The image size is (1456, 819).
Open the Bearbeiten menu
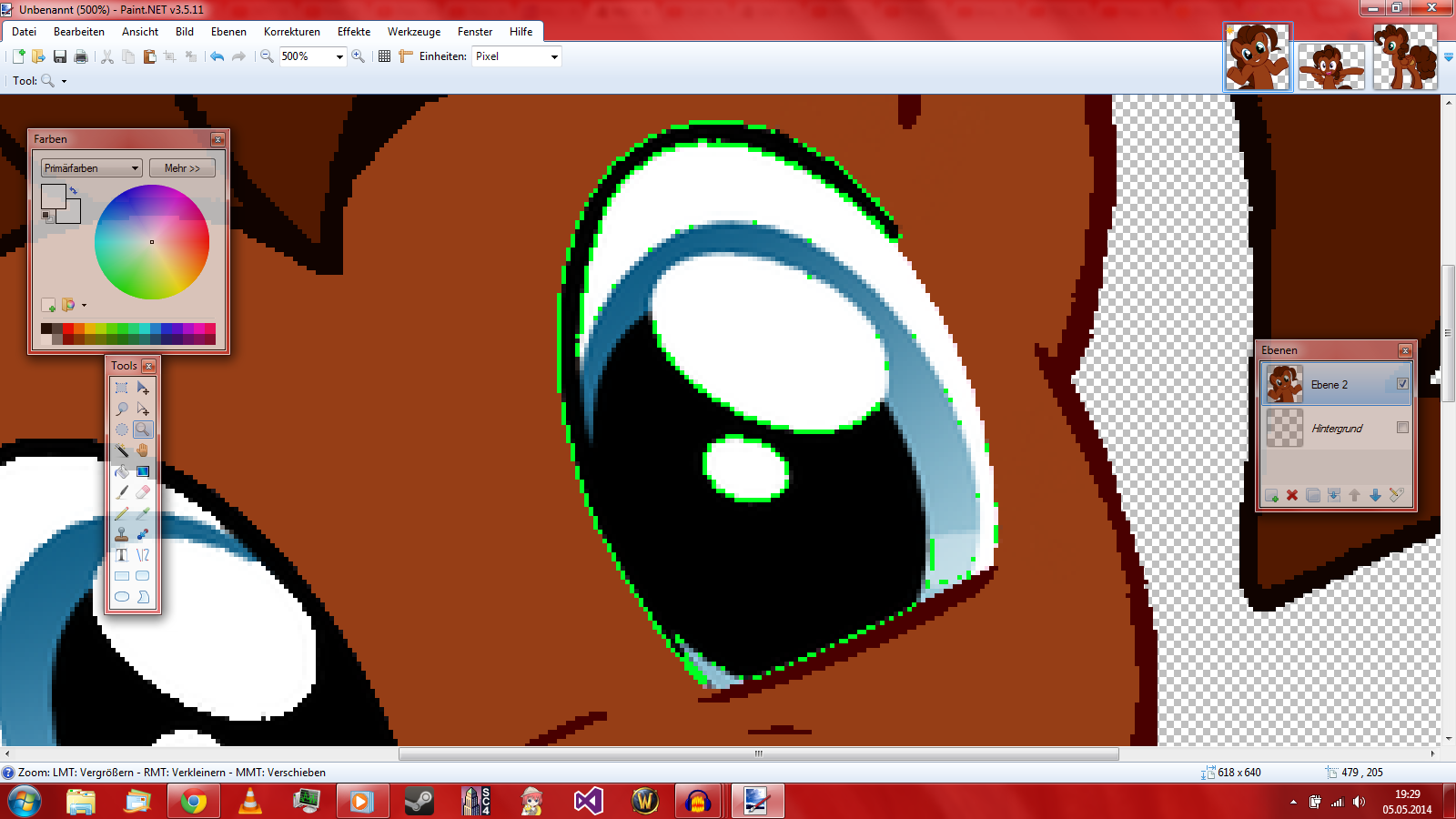tap(79, 32)
